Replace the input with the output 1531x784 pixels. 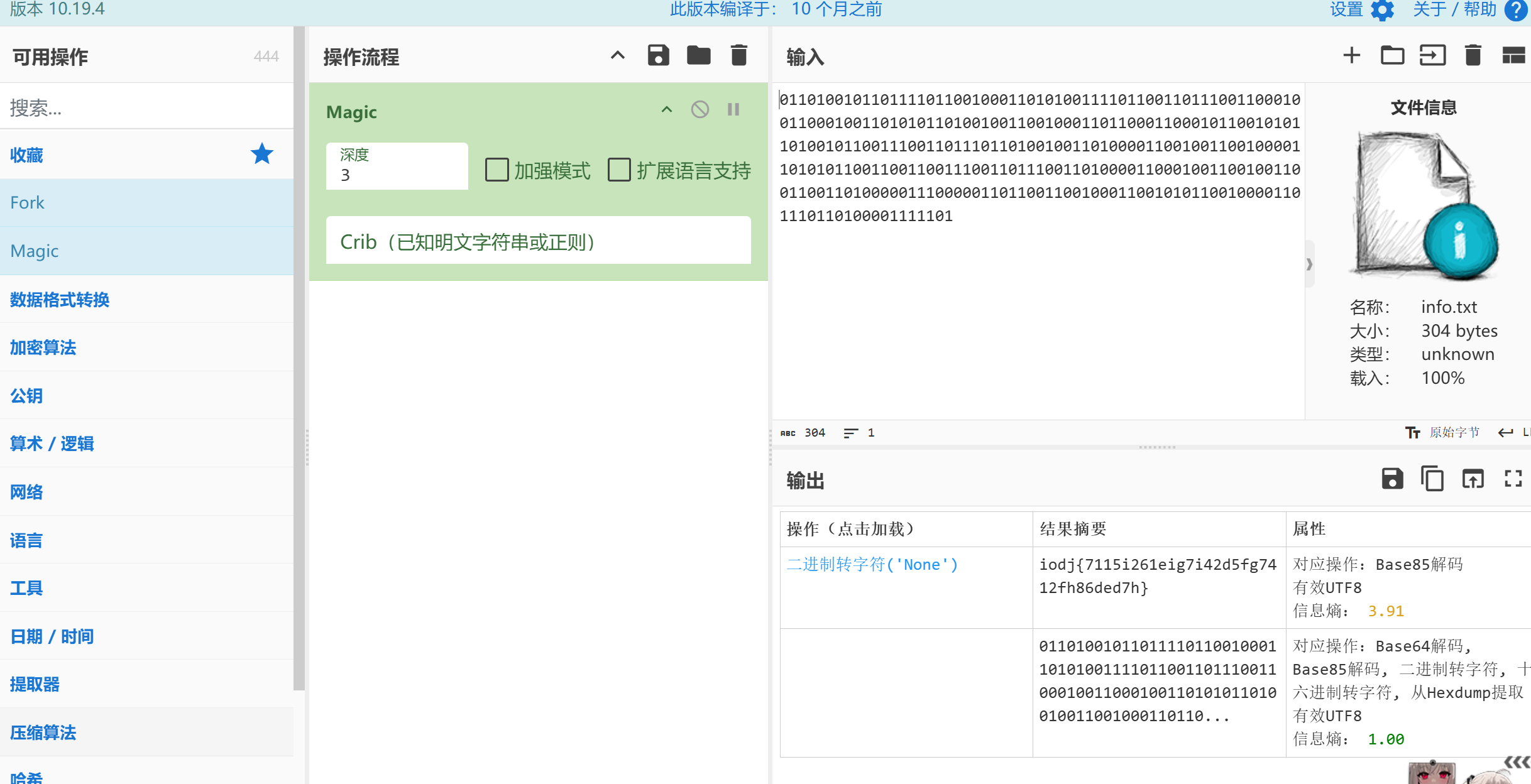click(x=1473, y=479)
